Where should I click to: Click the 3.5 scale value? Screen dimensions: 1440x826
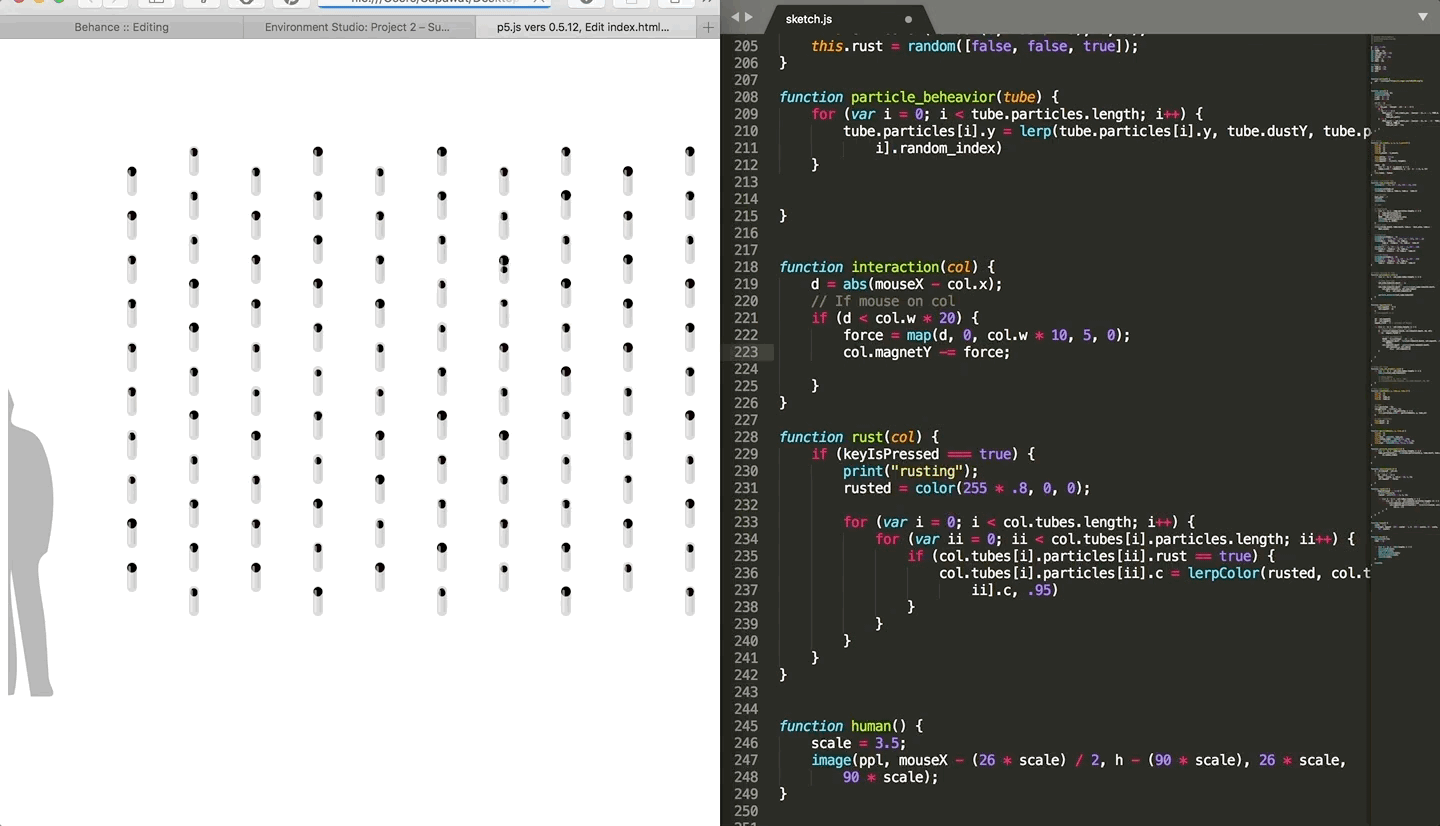pos(886,743)
